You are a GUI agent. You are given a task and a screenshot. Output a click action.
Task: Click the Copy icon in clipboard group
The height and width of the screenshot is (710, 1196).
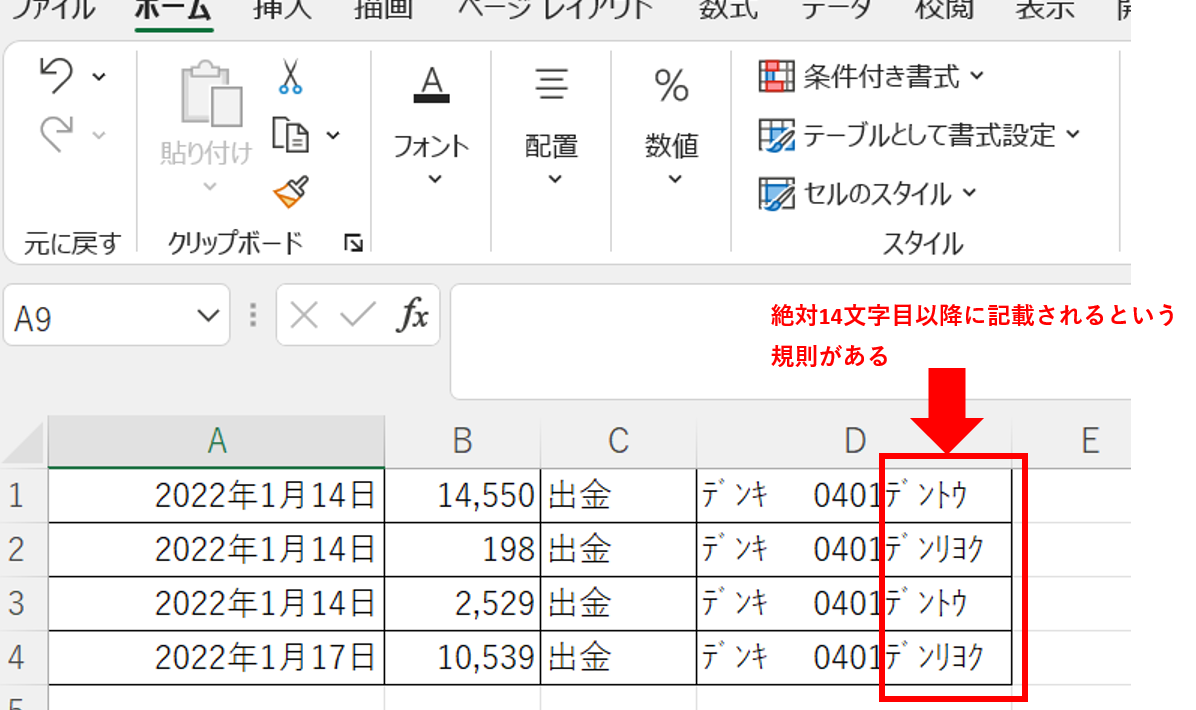tap(291, 134)
